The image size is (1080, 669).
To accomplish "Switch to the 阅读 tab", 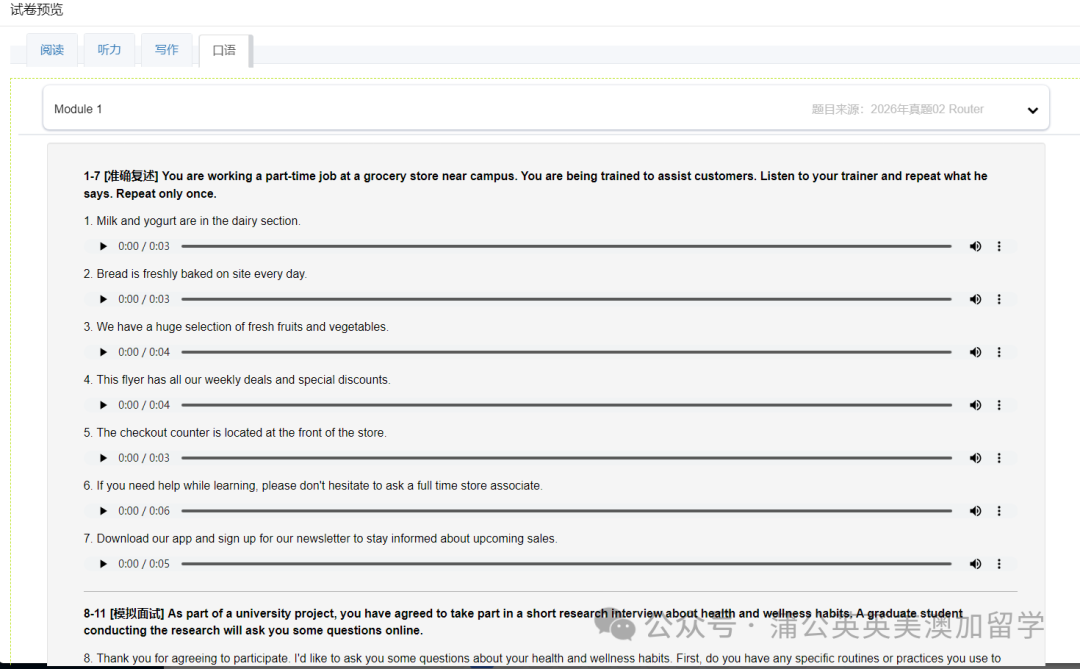I will point(52,50).
